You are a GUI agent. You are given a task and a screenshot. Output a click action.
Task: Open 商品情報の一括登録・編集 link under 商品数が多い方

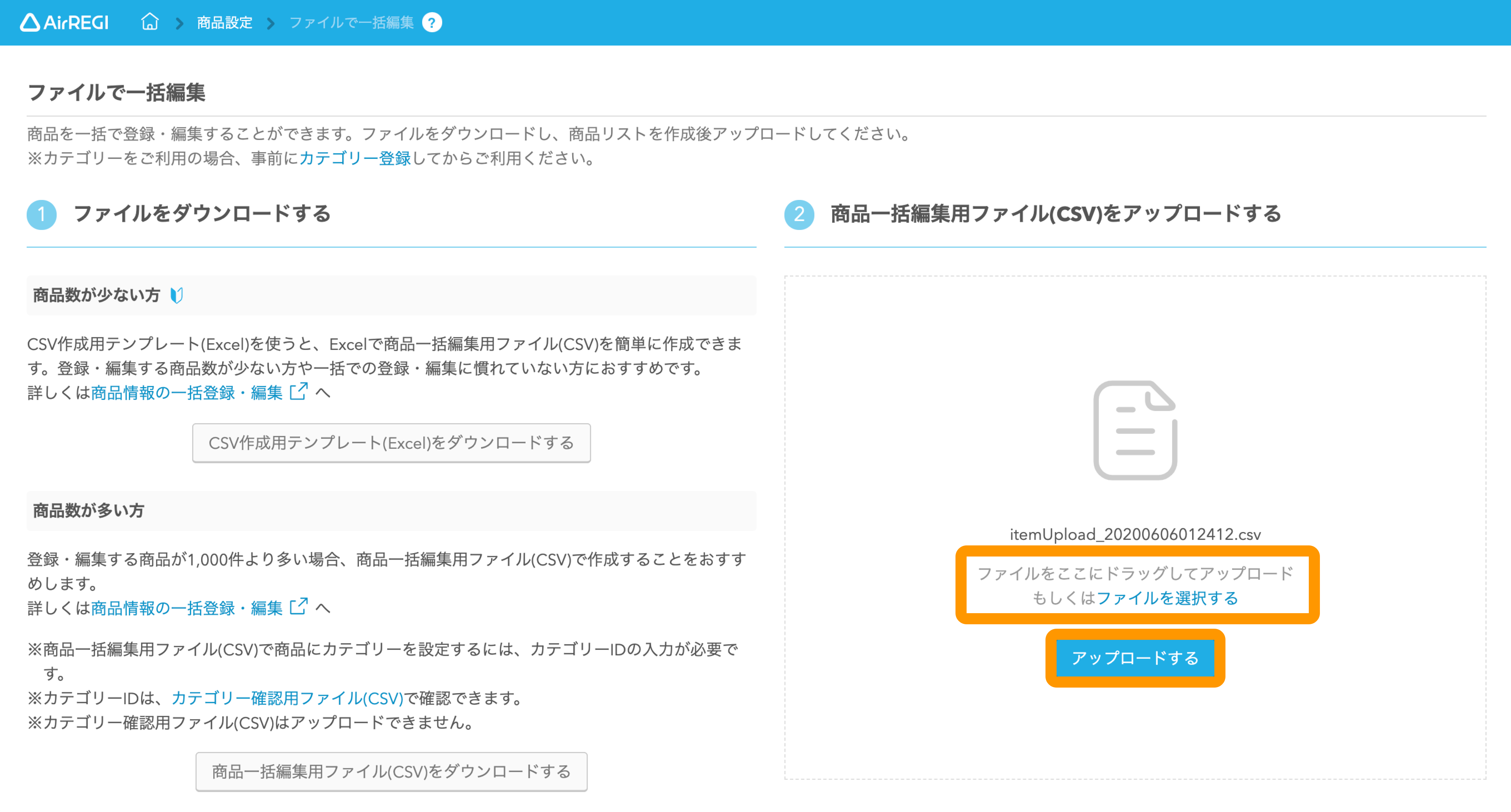[187, 608]
